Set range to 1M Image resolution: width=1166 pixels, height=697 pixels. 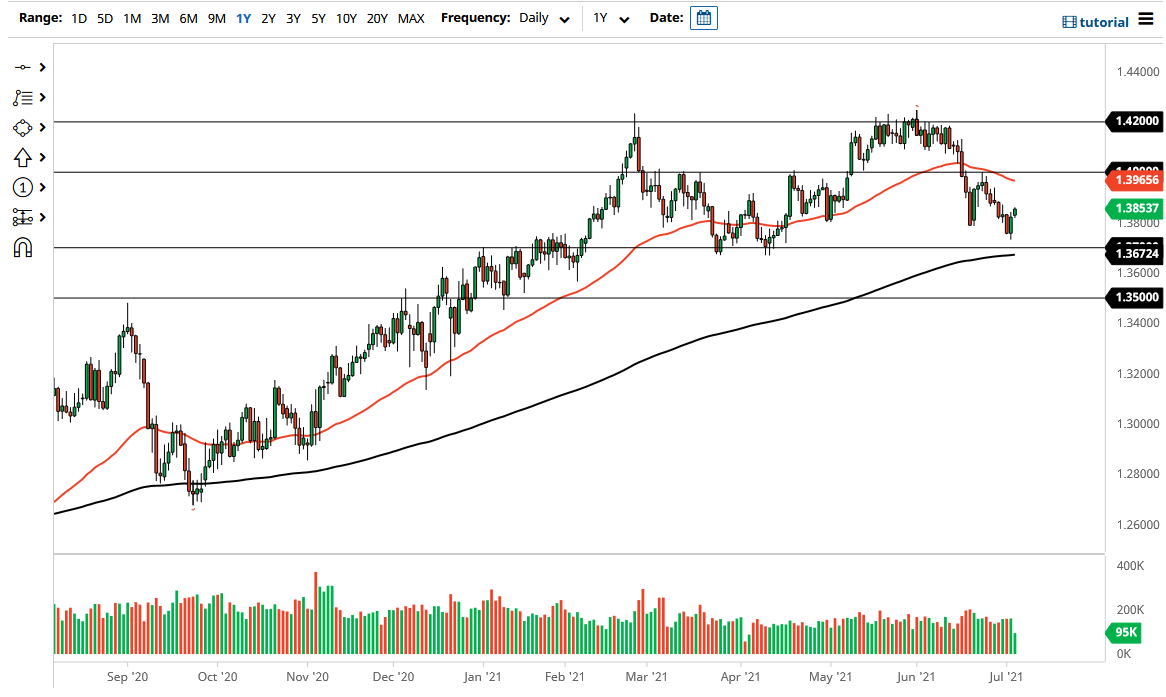132,19
